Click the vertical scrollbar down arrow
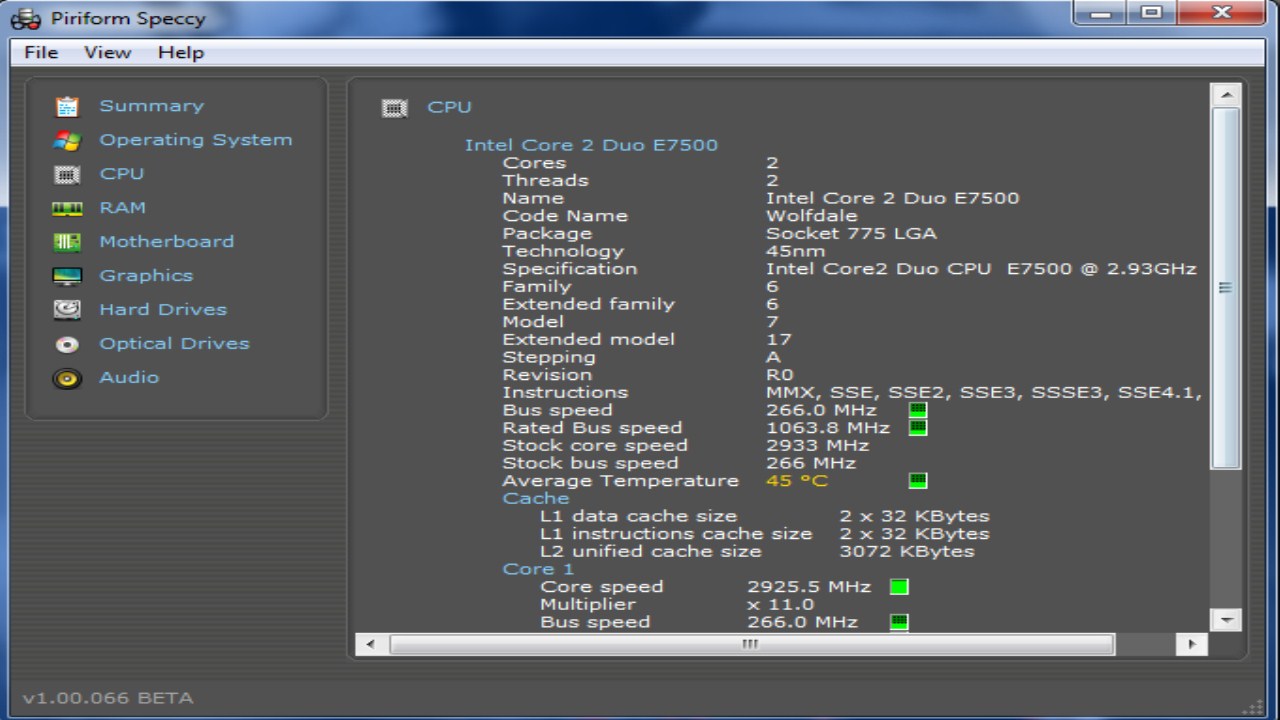Image resolution: width=1280 pixels, height=720 pixels. (x=1226, y=619)
